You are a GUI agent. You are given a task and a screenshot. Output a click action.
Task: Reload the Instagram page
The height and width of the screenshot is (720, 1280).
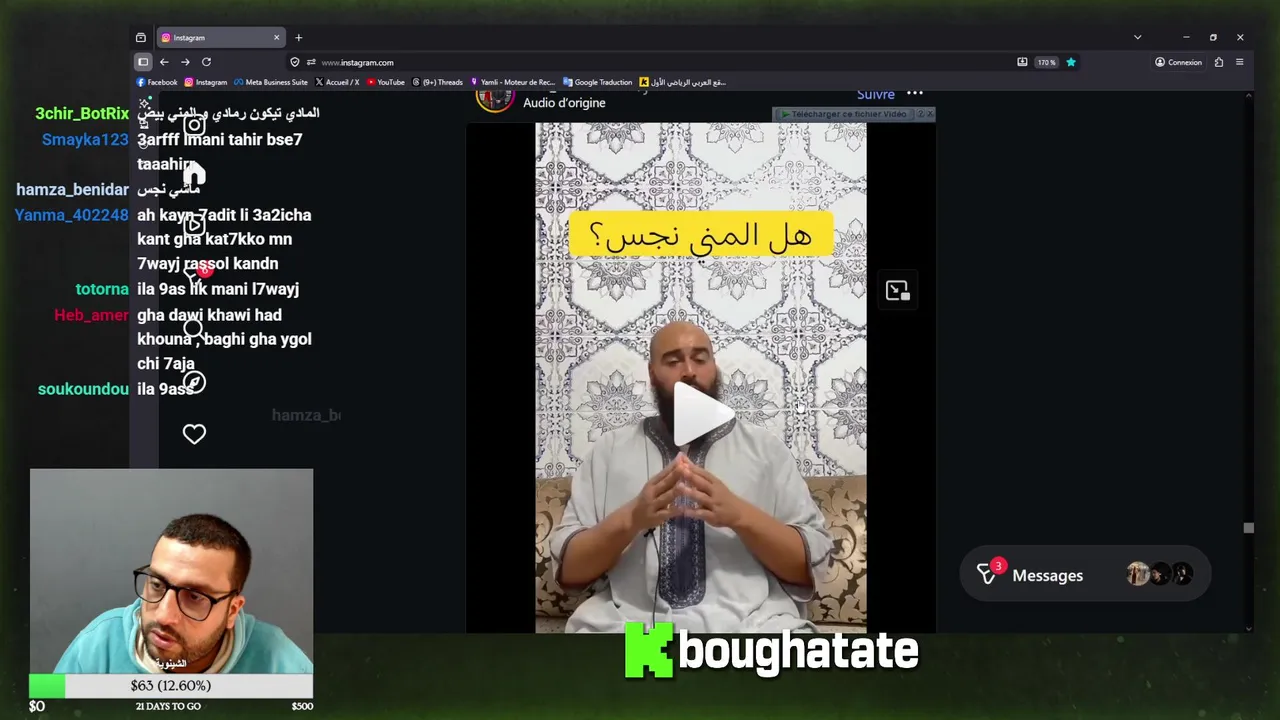click(x=206, y=62)
